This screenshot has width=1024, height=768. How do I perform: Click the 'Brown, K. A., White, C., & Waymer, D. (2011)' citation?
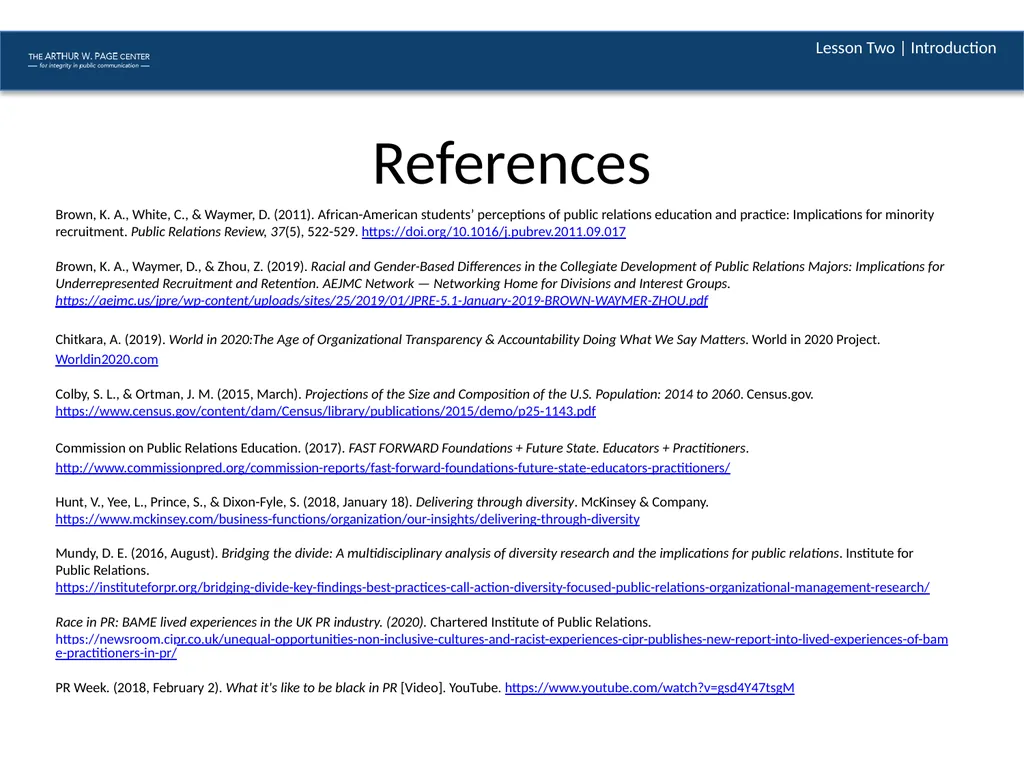tap(185, 215)
